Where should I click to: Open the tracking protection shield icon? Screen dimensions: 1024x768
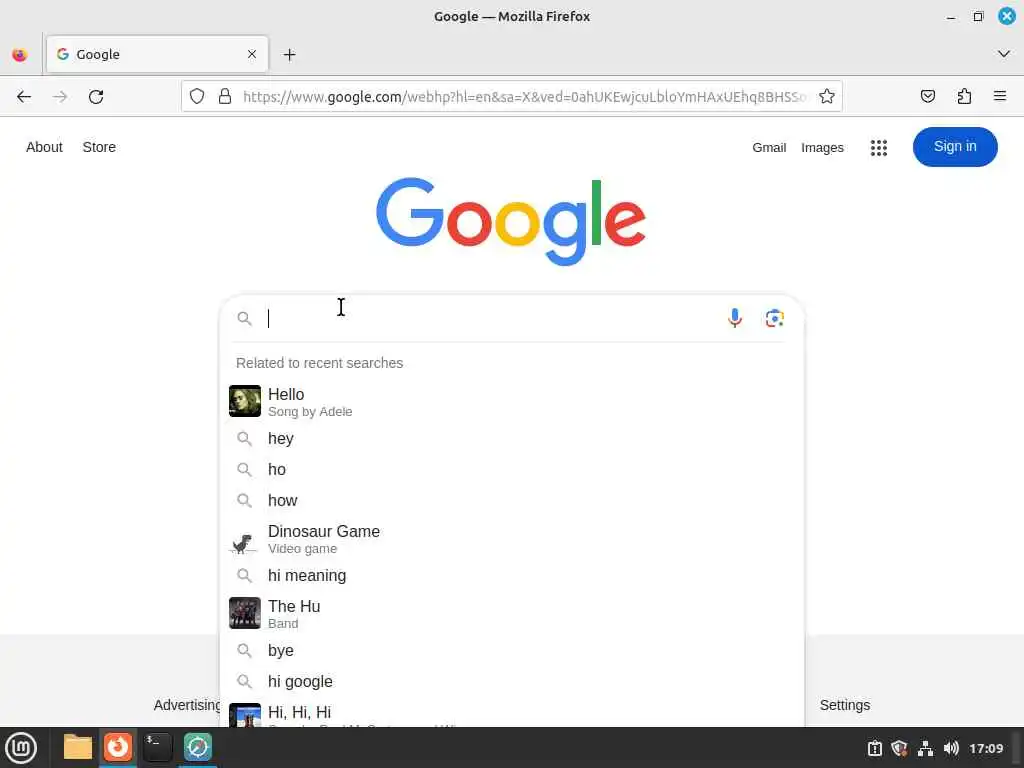(x=197, y=97)
